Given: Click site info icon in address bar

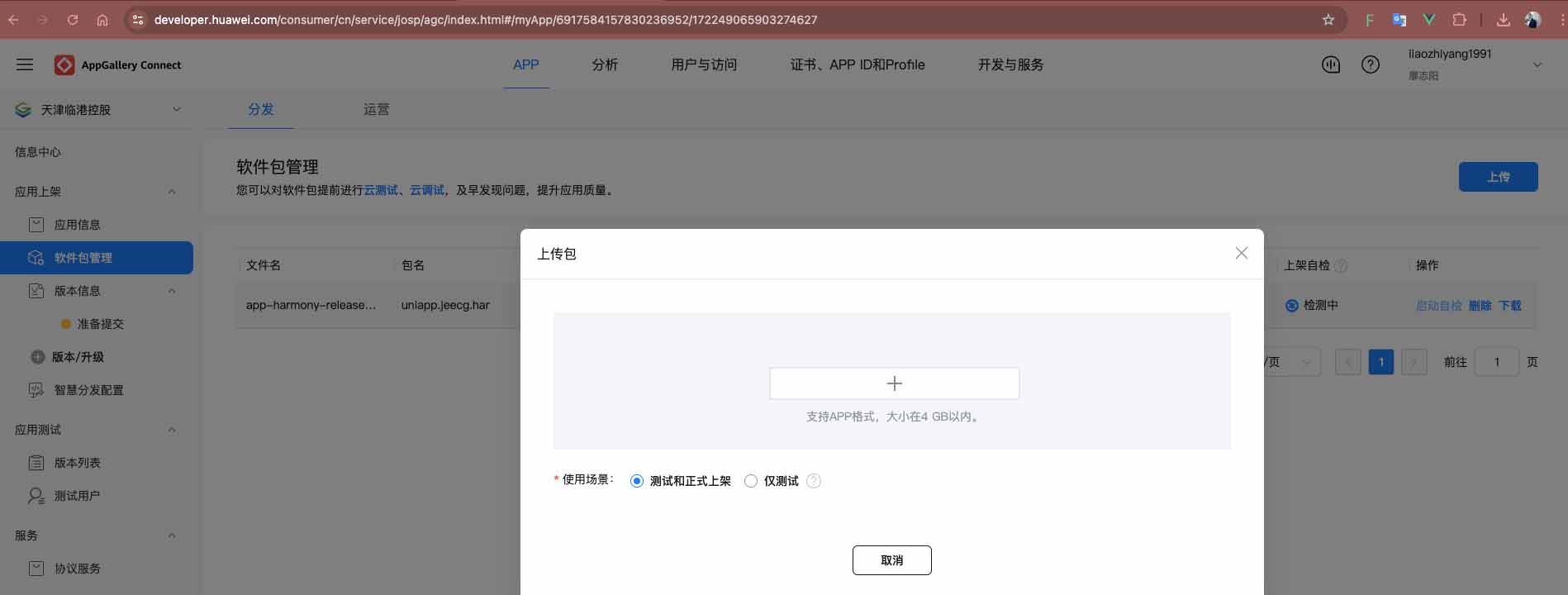Looking at the screenshot, I should click(138, 20).
